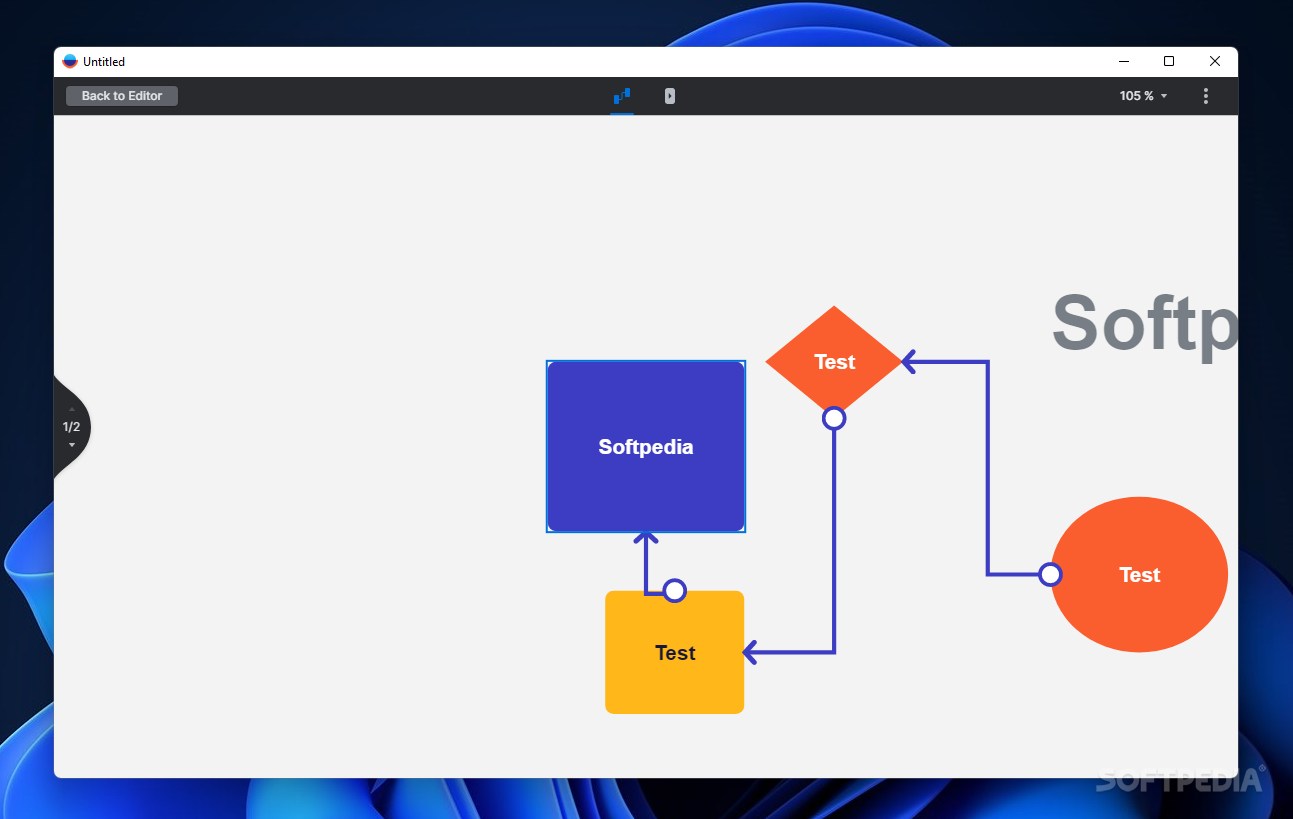The image size is (1293, 819).
Task: Go to next page with down arrow
Action: 71,444
